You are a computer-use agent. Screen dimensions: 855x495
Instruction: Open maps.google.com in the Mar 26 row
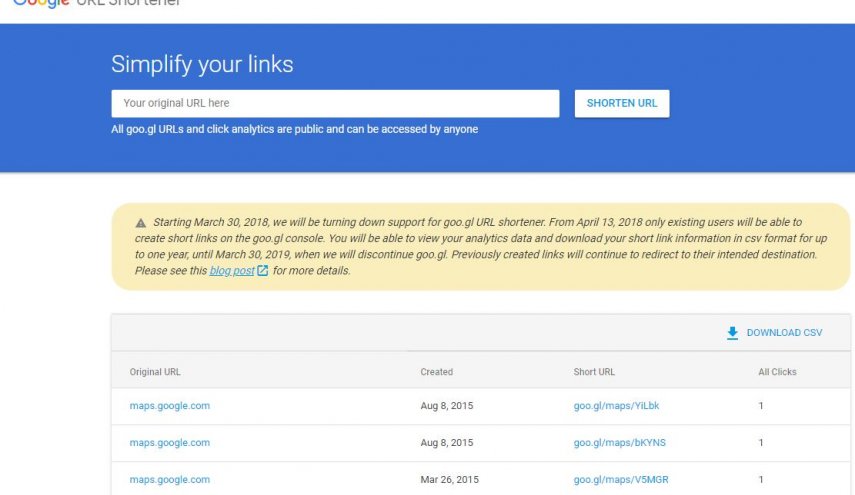point(170,480)
